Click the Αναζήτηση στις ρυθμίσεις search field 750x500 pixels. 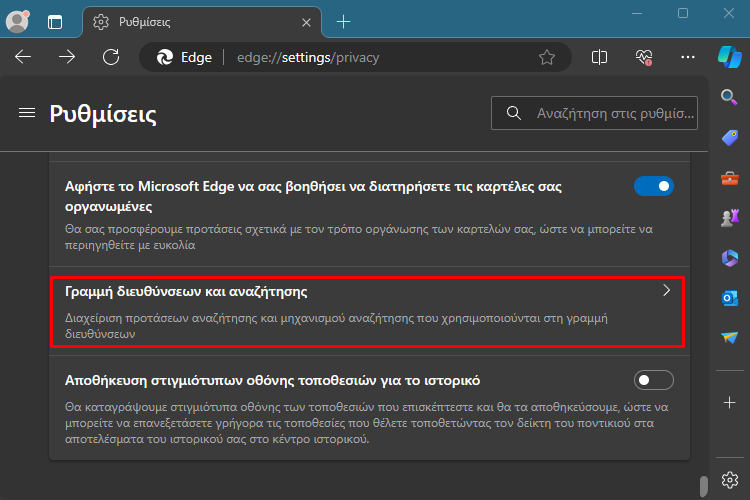click(x=594, y=113)
